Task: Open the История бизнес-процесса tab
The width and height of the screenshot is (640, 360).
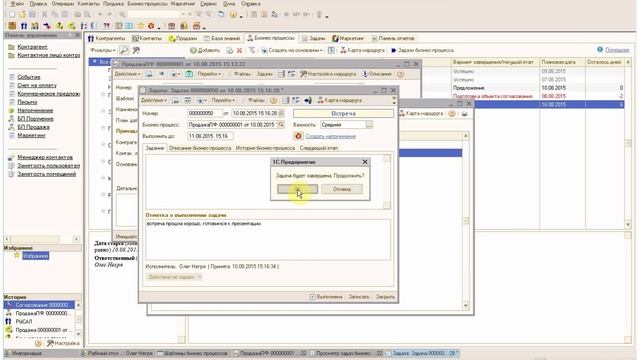Action: pyautogui.click(x=265, y=148)
